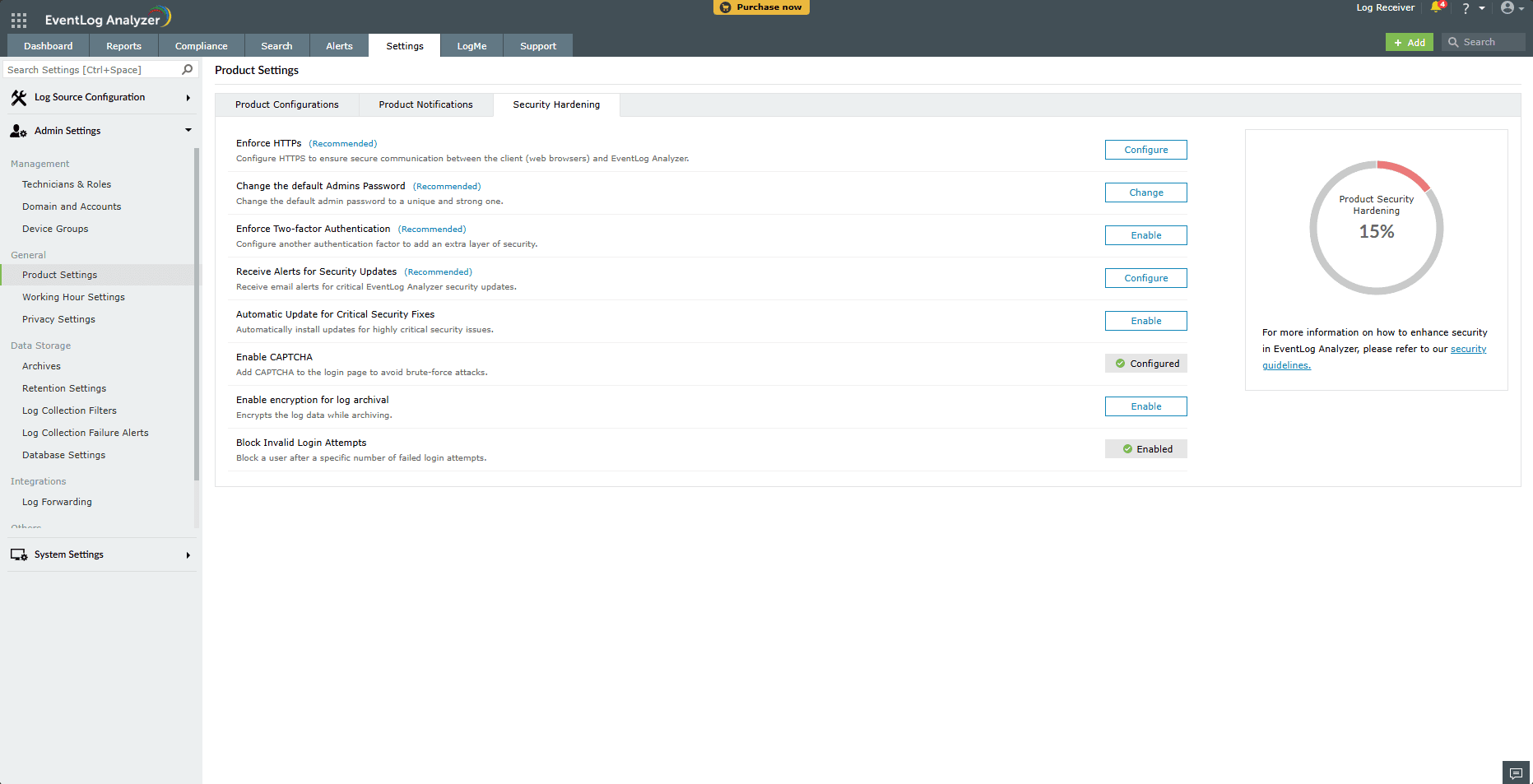Expand Log Source Configuration arrow

pyautogui.click(x=188, y=98)
